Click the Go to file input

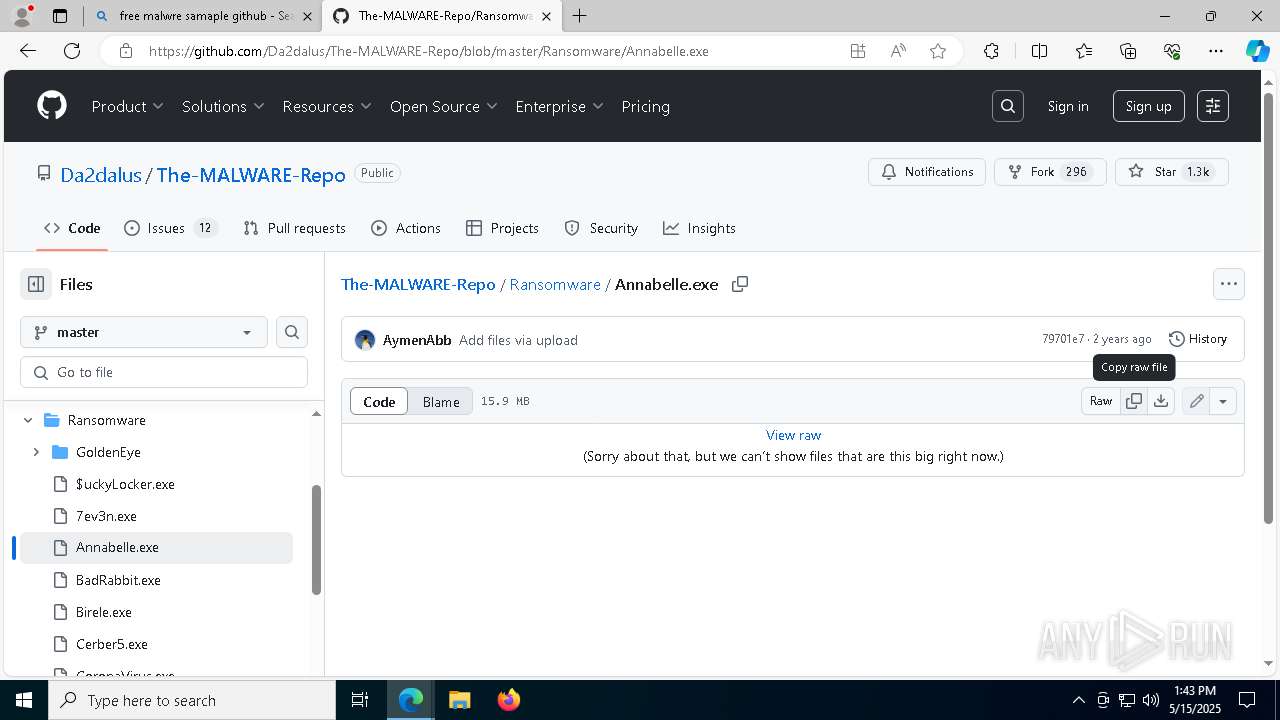pos(164,372)
